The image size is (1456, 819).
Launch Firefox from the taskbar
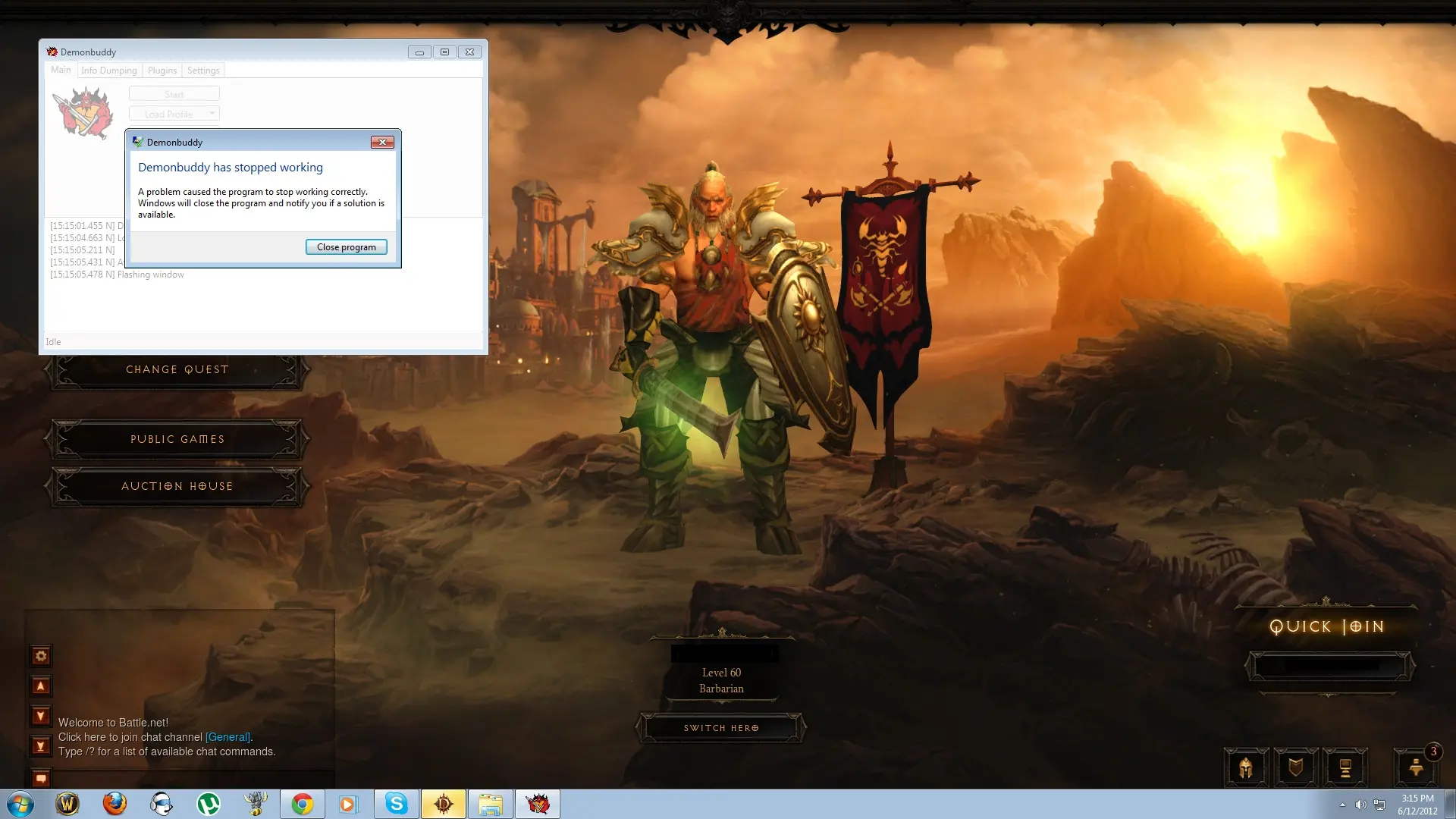(115, 804)
